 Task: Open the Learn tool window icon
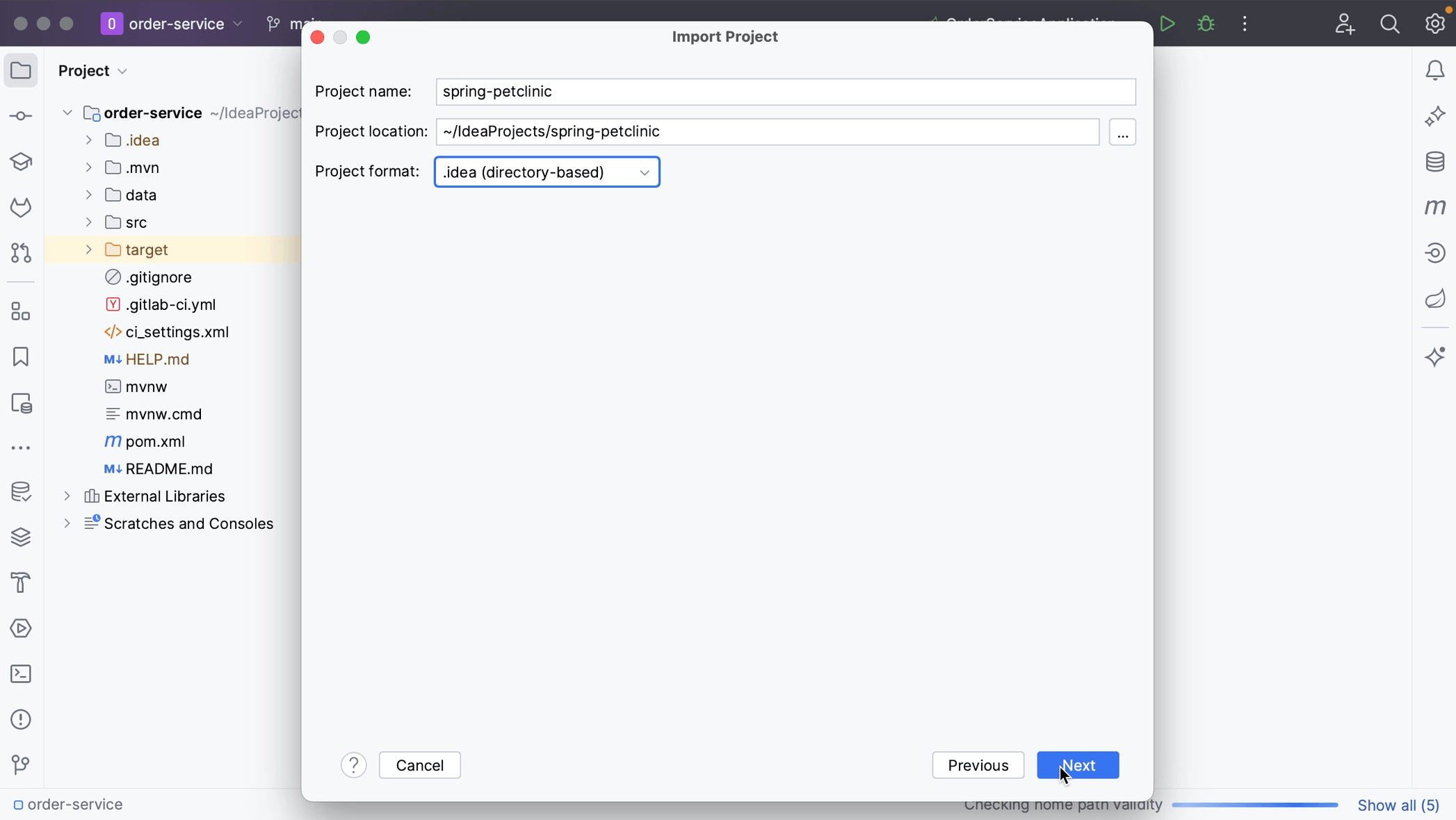coord(21,162)
